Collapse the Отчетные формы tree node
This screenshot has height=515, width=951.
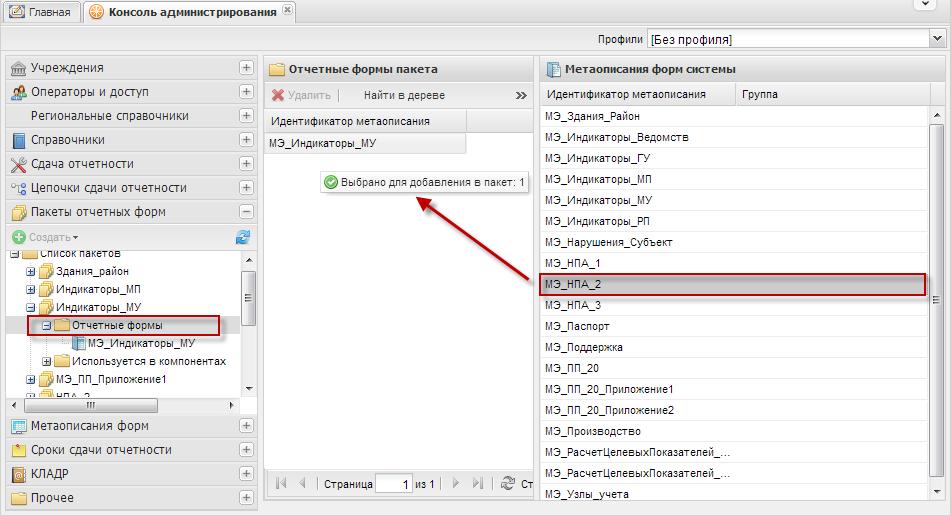coord(46,326)
